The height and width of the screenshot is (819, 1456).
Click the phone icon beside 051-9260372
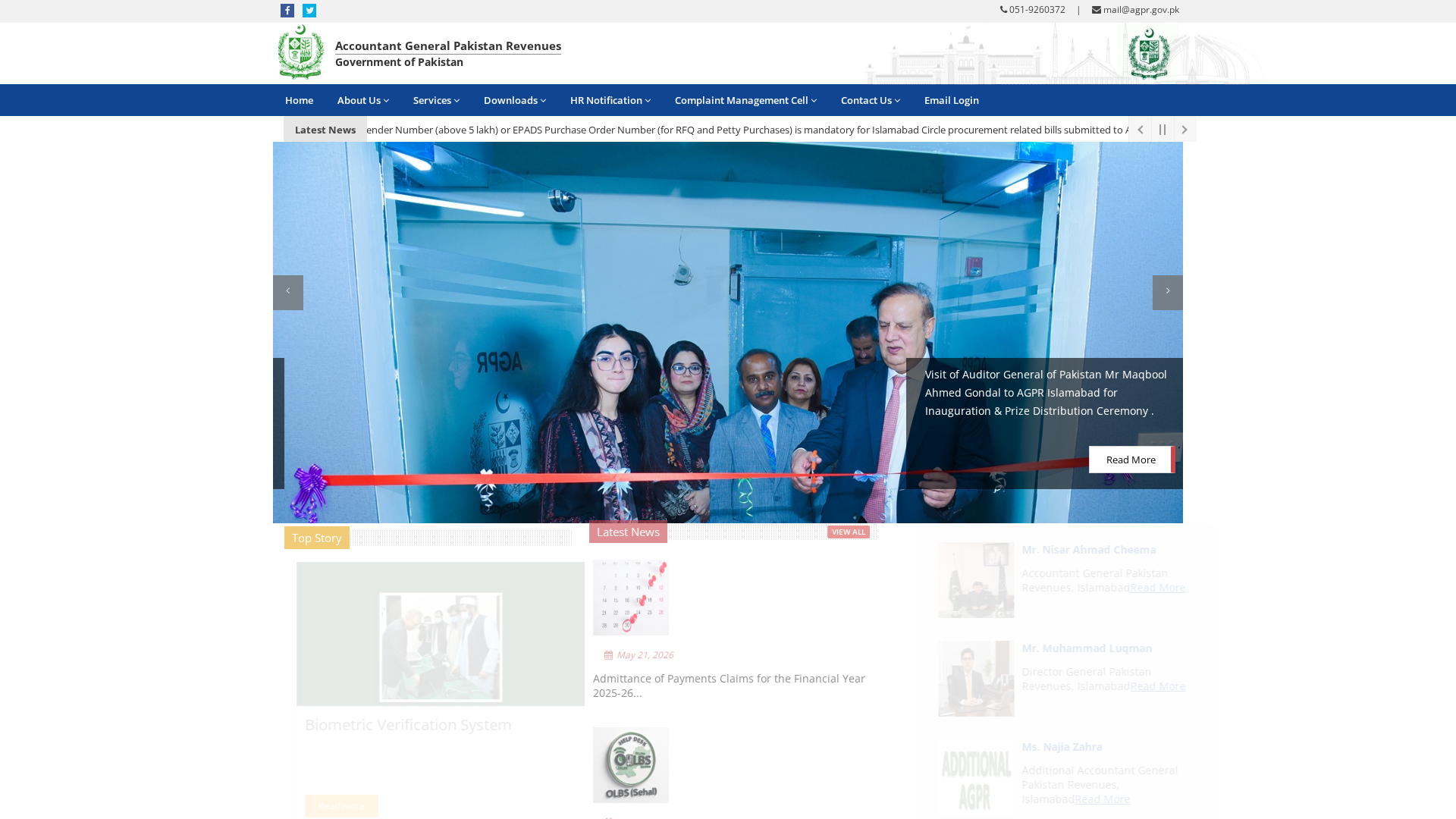(x=1004, y=10)
